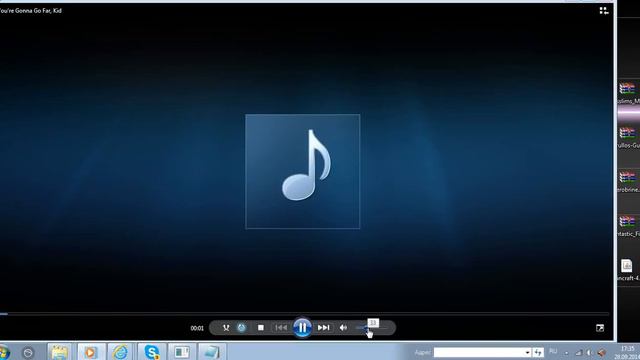Open File Explorer from taskbar
This screenshot has height=360, width=640.
tap(60, 352)
